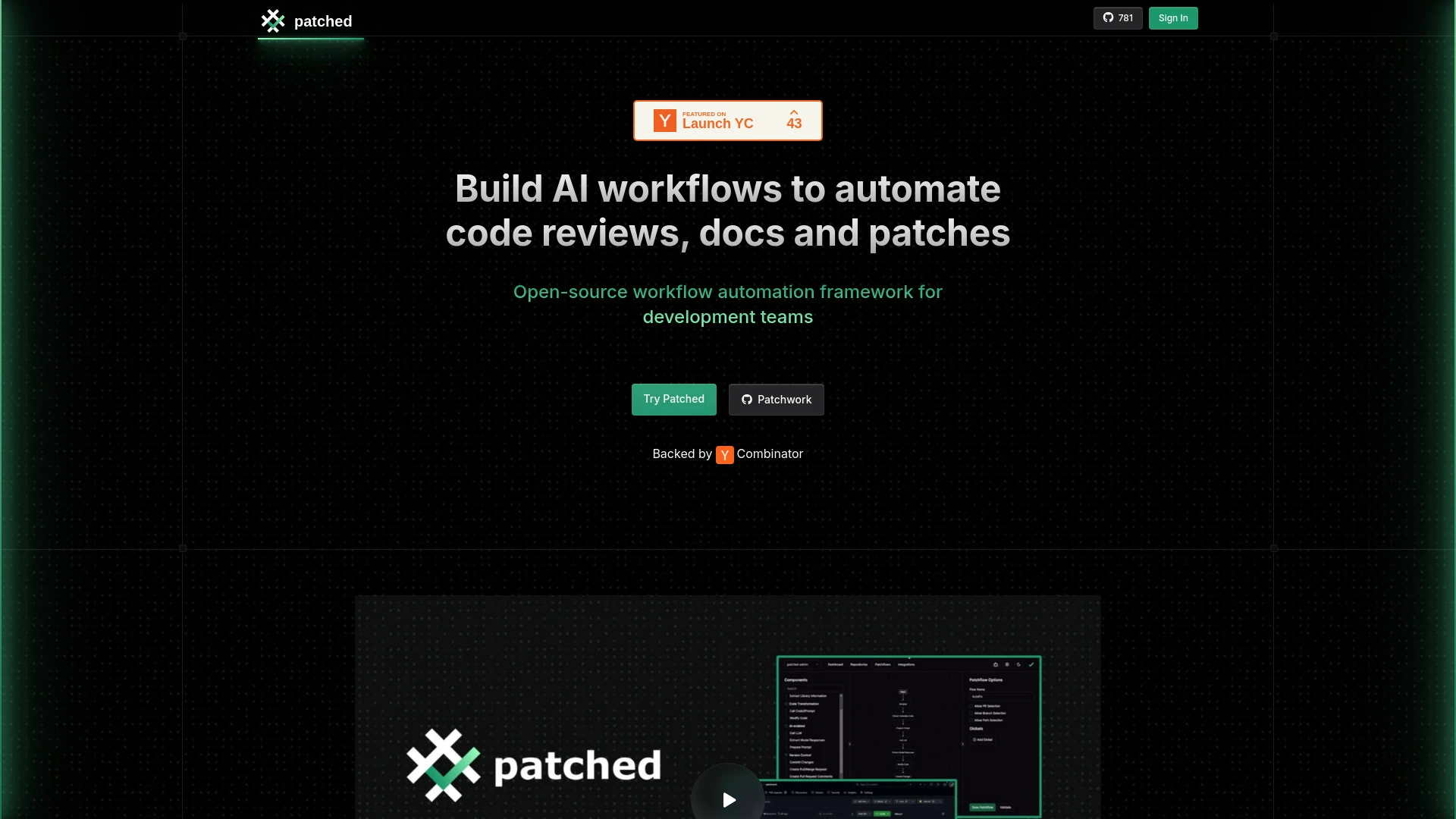Screen dimensions: 1456x819
Task: Click the Try Patched button
Action: tap(673, 400)
